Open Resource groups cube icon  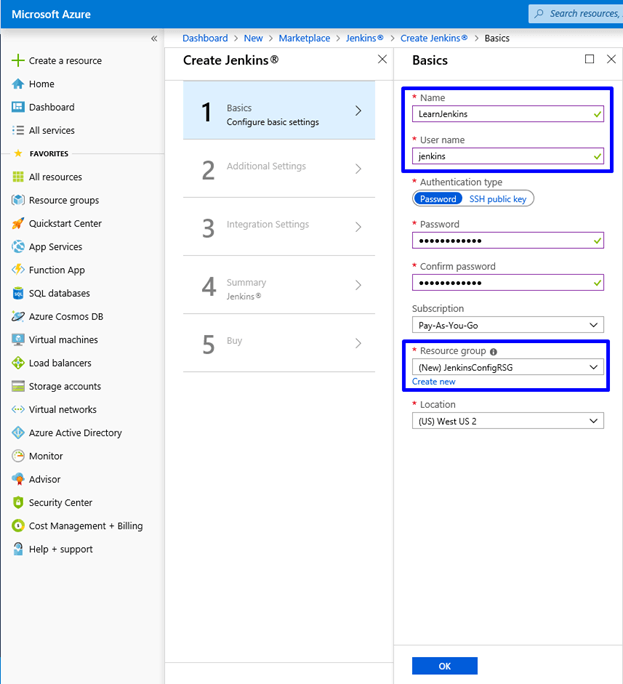[18, 200]
